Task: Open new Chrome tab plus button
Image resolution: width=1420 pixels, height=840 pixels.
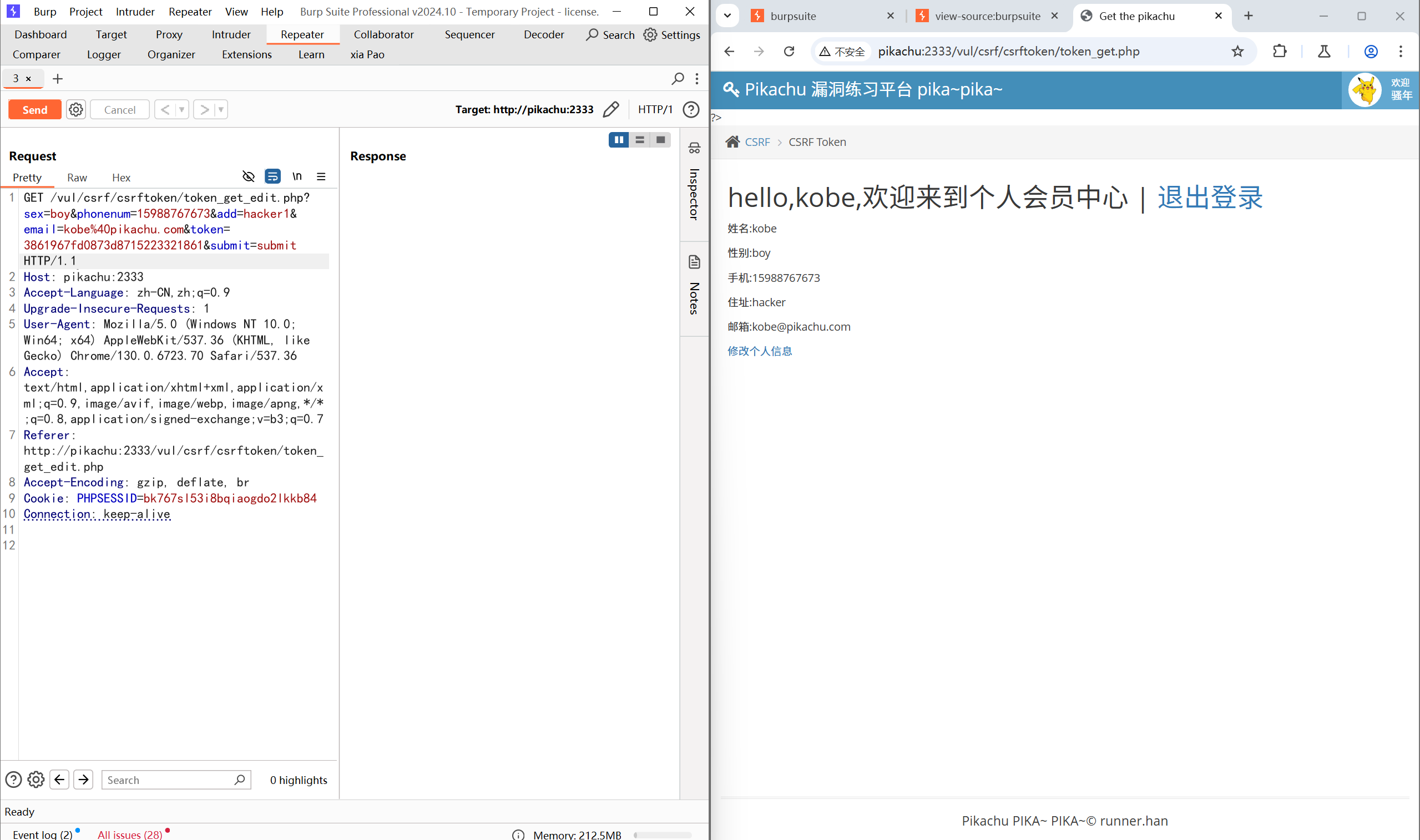Action: 1248,16
